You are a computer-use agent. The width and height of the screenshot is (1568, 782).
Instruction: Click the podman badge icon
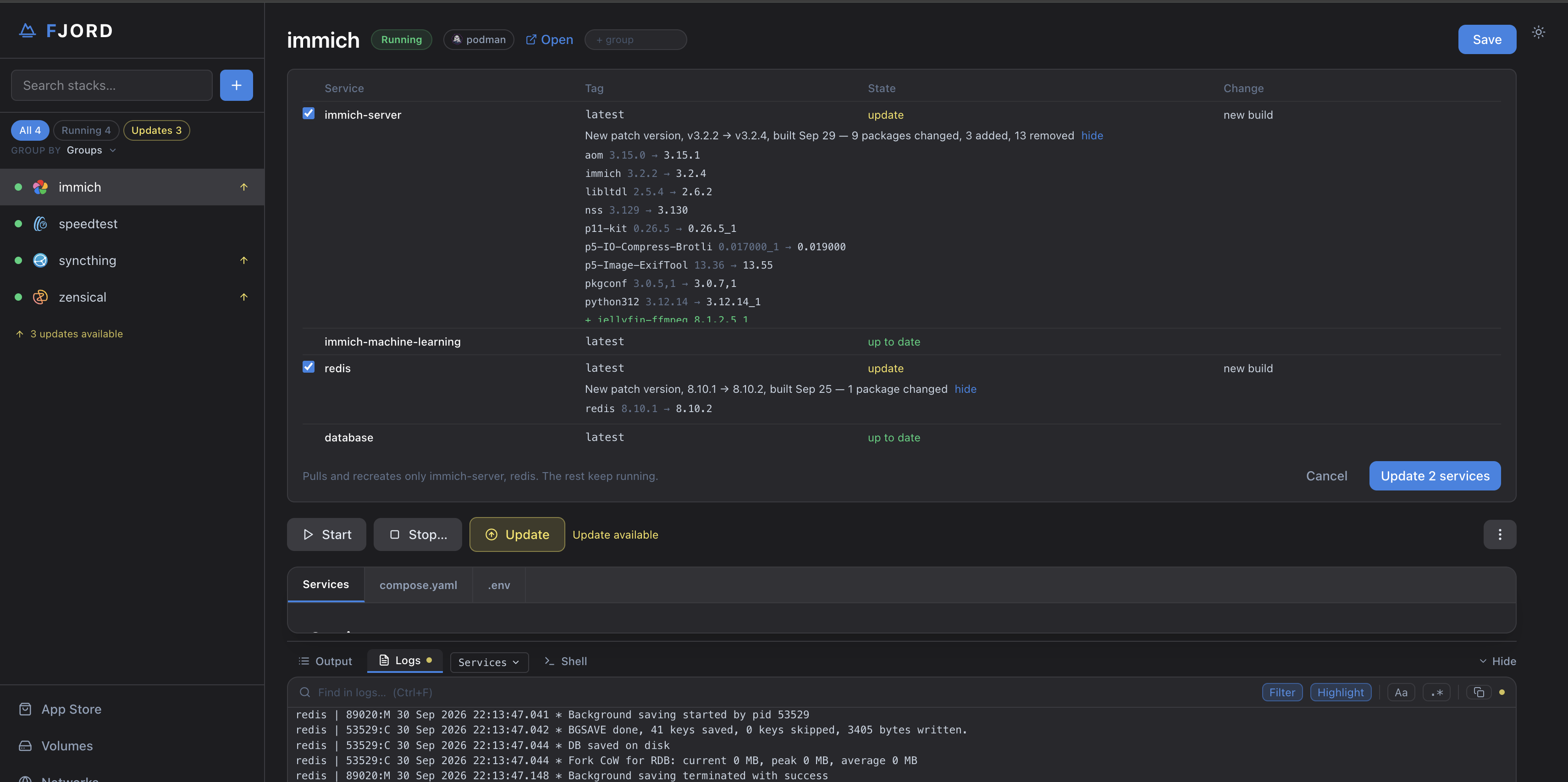tap(457, 39)
